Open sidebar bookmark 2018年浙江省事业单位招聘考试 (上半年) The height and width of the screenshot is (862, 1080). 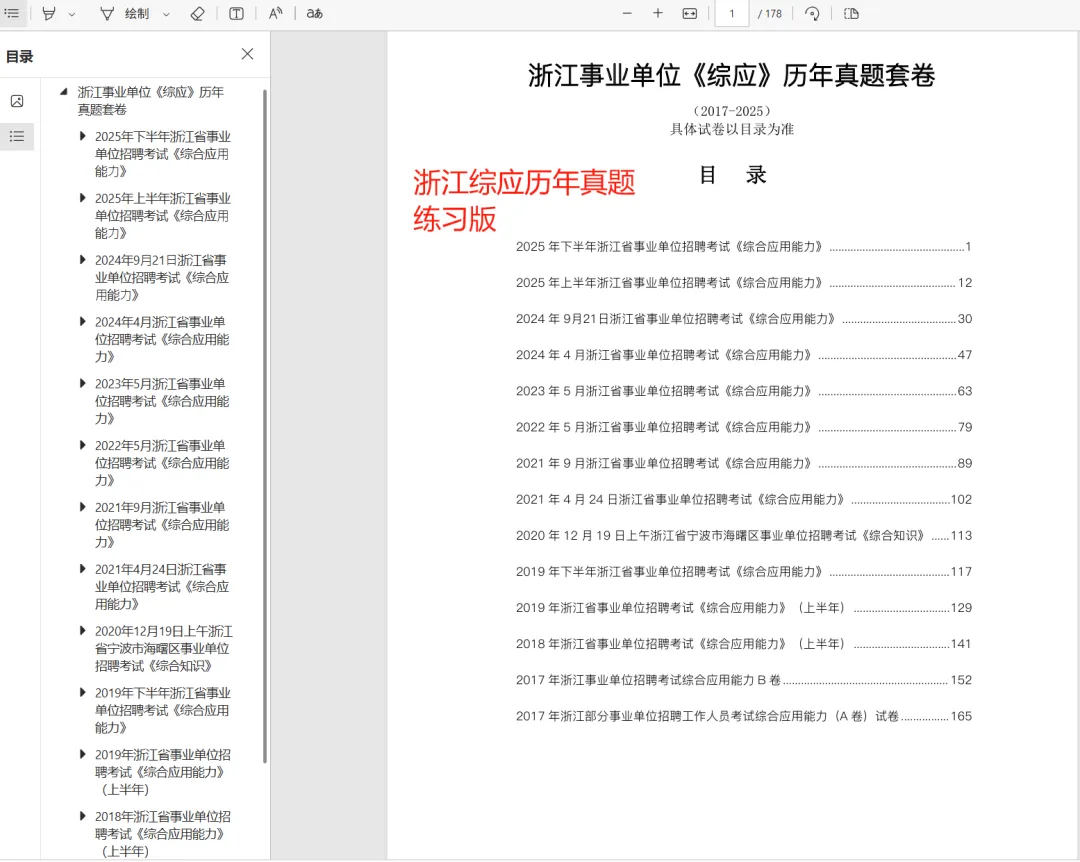point(163,834)
